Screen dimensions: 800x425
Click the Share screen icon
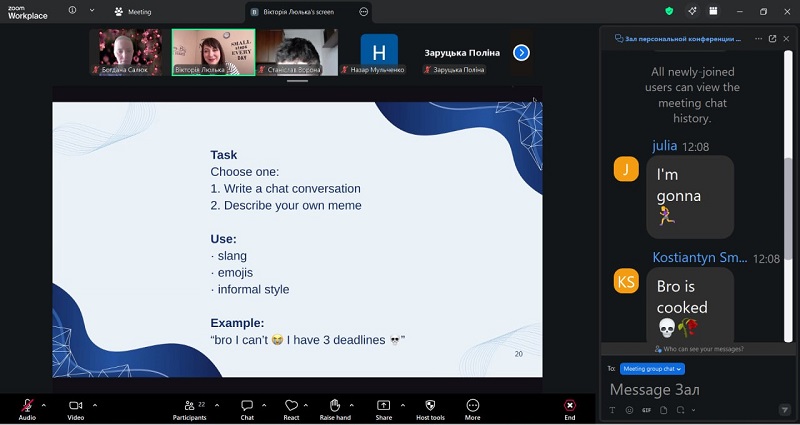384,405
